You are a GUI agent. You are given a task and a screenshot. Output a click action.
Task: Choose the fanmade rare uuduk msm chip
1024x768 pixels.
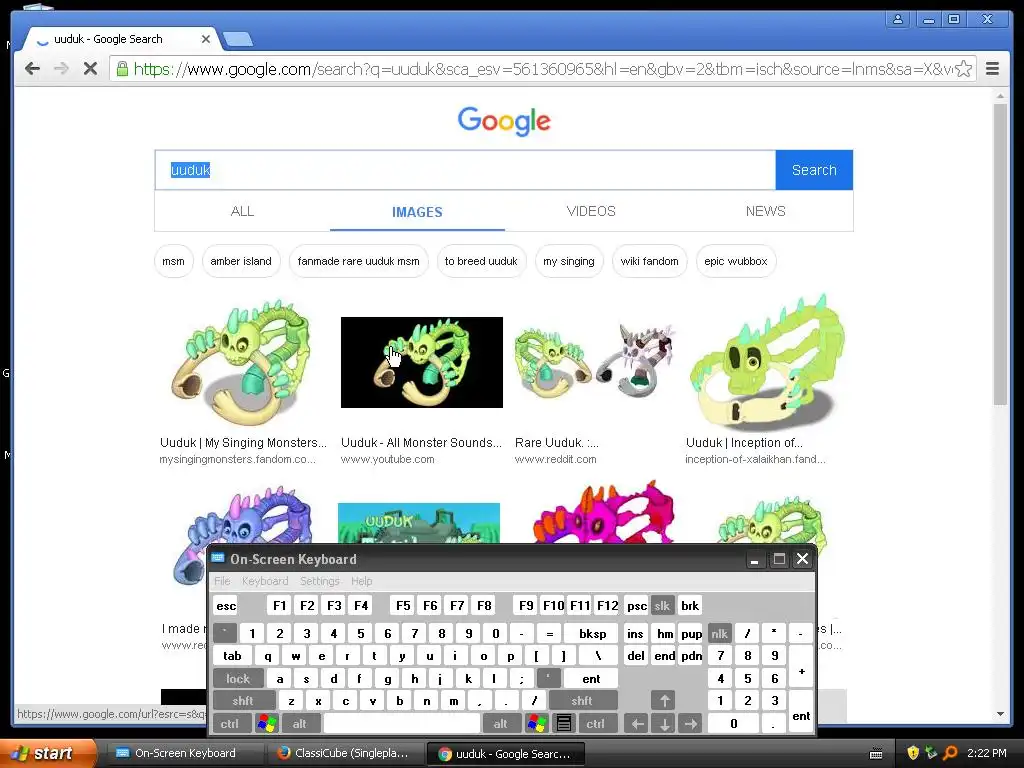coord(359,261)
